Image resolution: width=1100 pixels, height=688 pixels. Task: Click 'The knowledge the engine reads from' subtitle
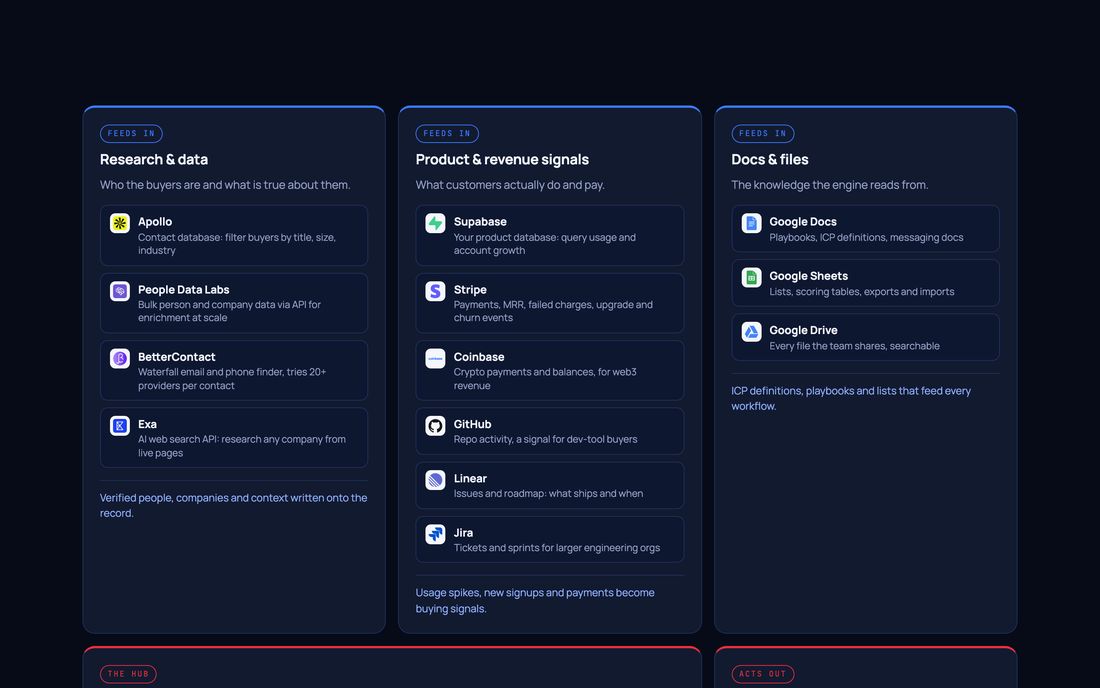click(x=829, y=185)
